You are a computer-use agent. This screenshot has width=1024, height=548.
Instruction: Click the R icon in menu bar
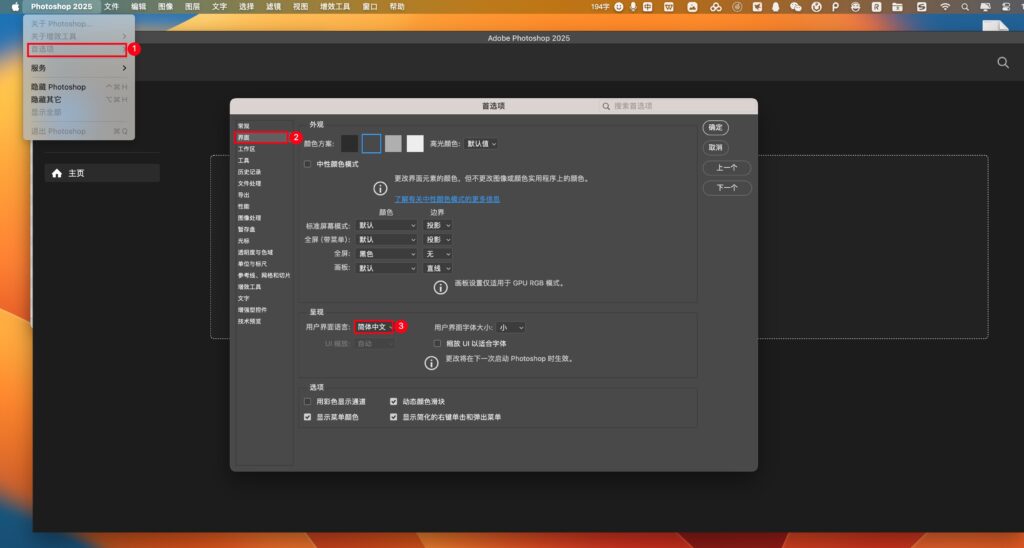pyautogui.click(x=876, y=7)
